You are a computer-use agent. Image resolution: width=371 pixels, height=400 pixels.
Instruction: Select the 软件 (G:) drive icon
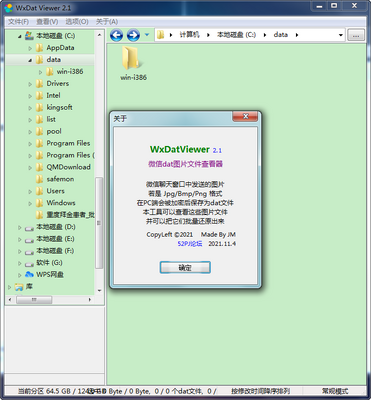click(29, 264)
